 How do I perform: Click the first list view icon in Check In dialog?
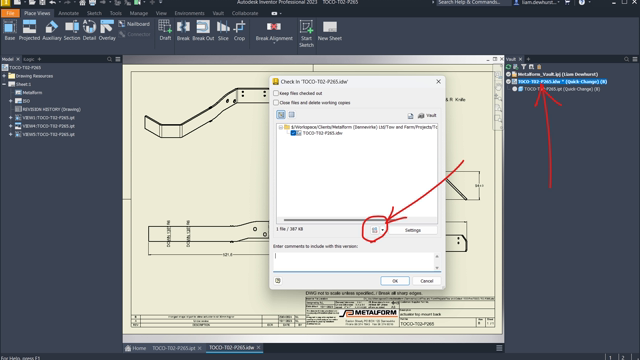(281, 115)
